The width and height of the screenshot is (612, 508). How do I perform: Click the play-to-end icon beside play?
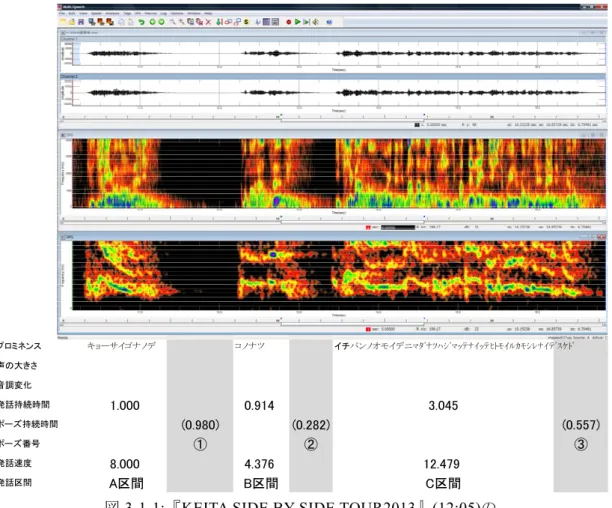306,22
